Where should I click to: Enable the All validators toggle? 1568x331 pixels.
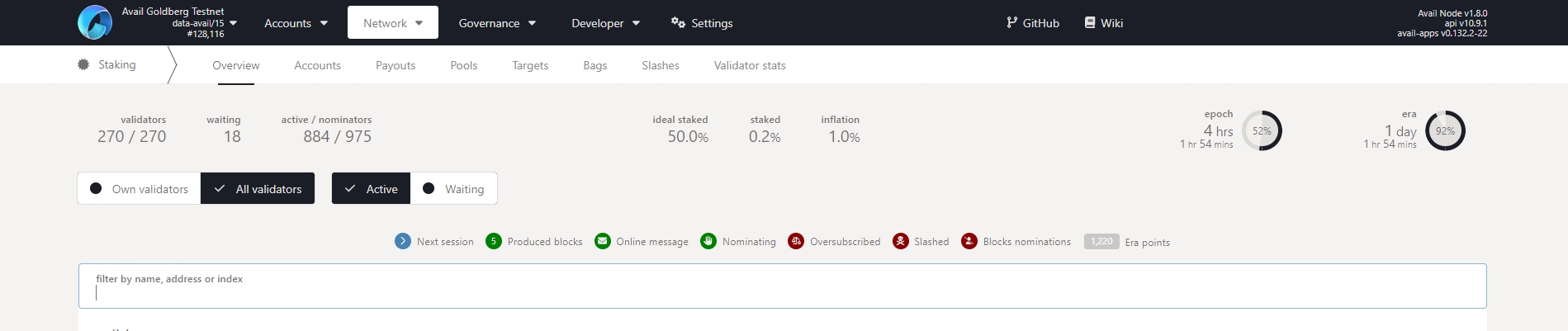(258, 189)
